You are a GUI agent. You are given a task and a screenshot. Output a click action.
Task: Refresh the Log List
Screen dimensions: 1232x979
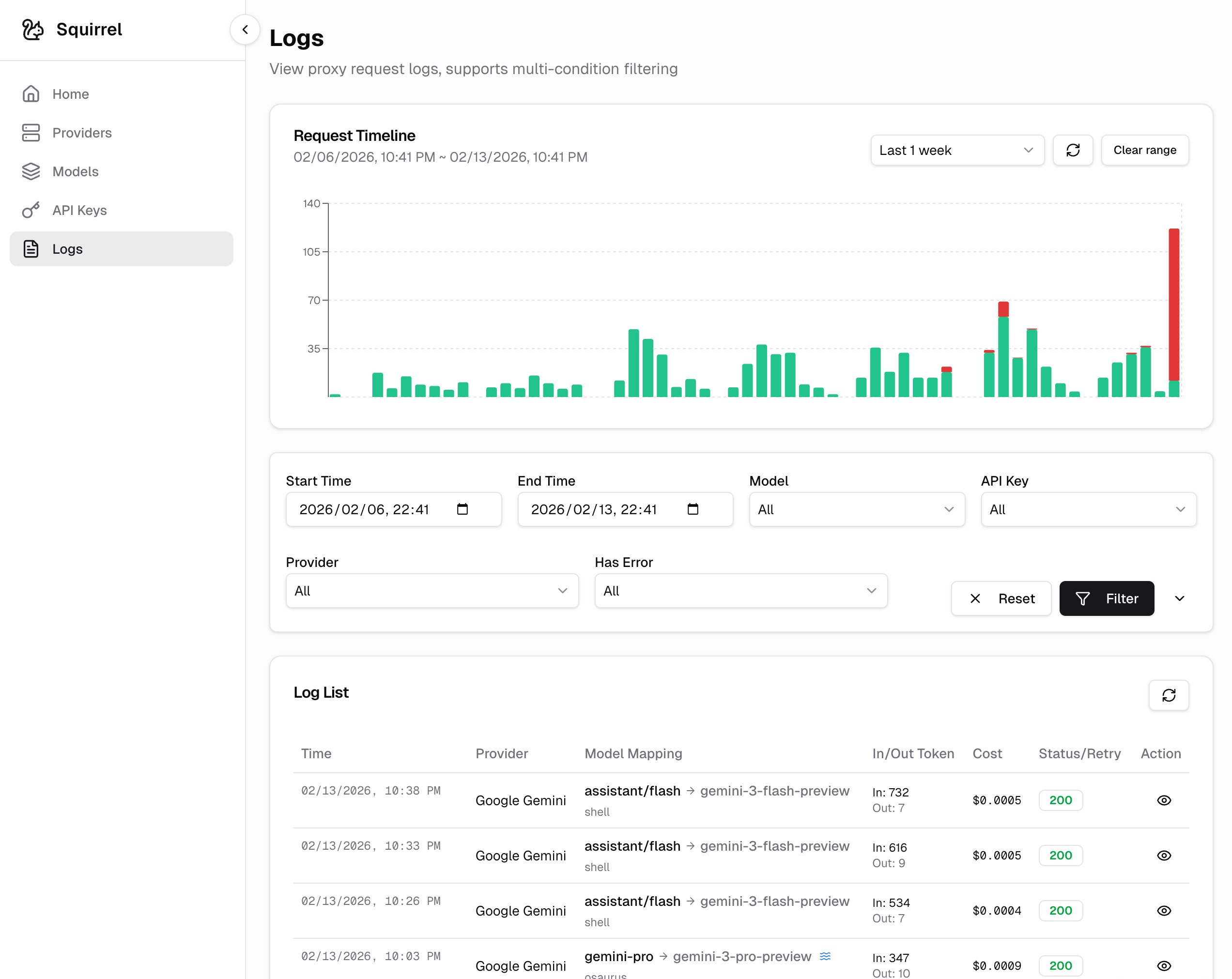pos(1169,695)
